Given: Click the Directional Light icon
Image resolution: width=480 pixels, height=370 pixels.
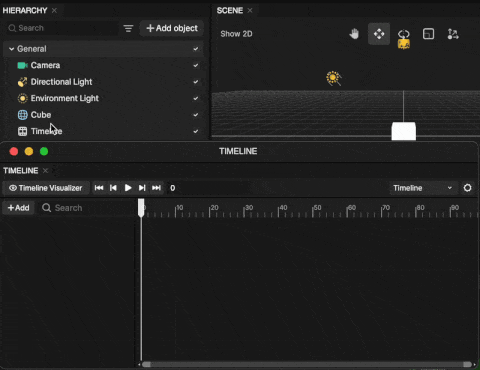Looking at the screenshot, I should (x=22, y=82).
